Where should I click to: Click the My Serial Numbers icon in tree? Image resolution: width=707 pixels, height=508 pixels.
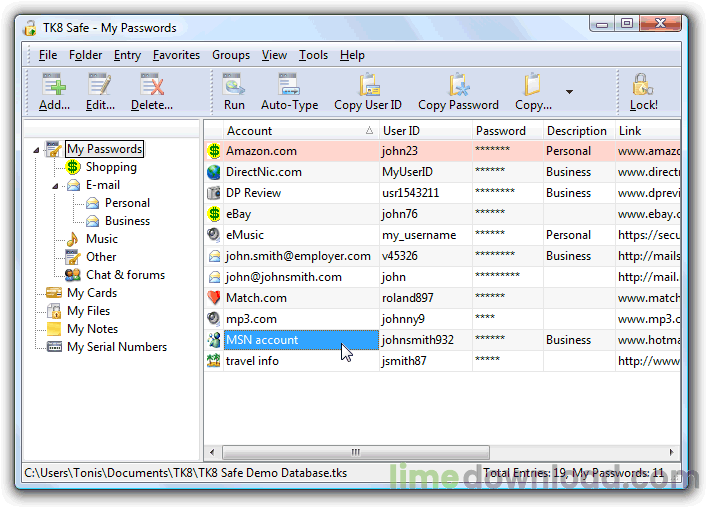[54, 347]
